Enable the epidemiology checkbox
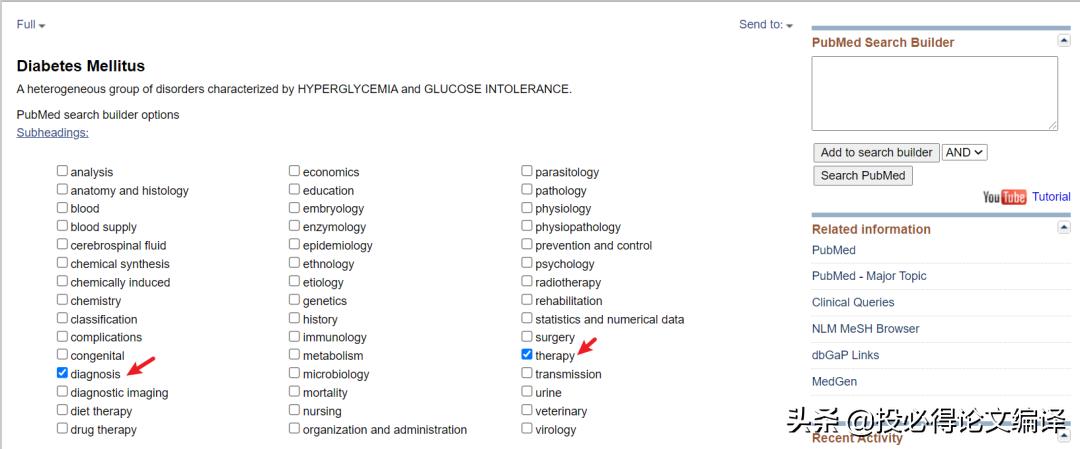The height and width of the screenshot is (449, 1080). [295, 245]
